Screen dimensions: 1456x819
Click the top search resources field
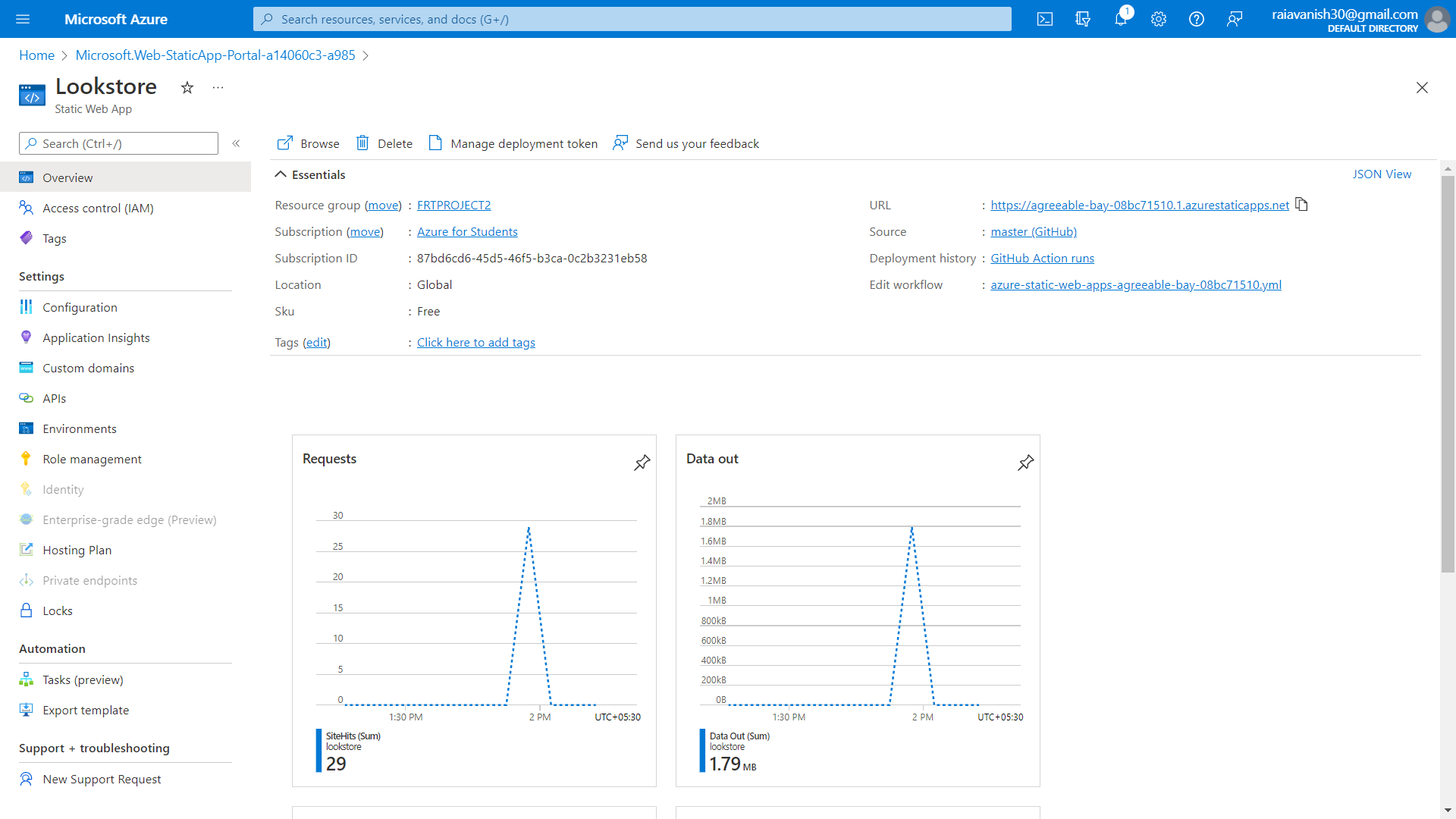click(x=632, y=19)
